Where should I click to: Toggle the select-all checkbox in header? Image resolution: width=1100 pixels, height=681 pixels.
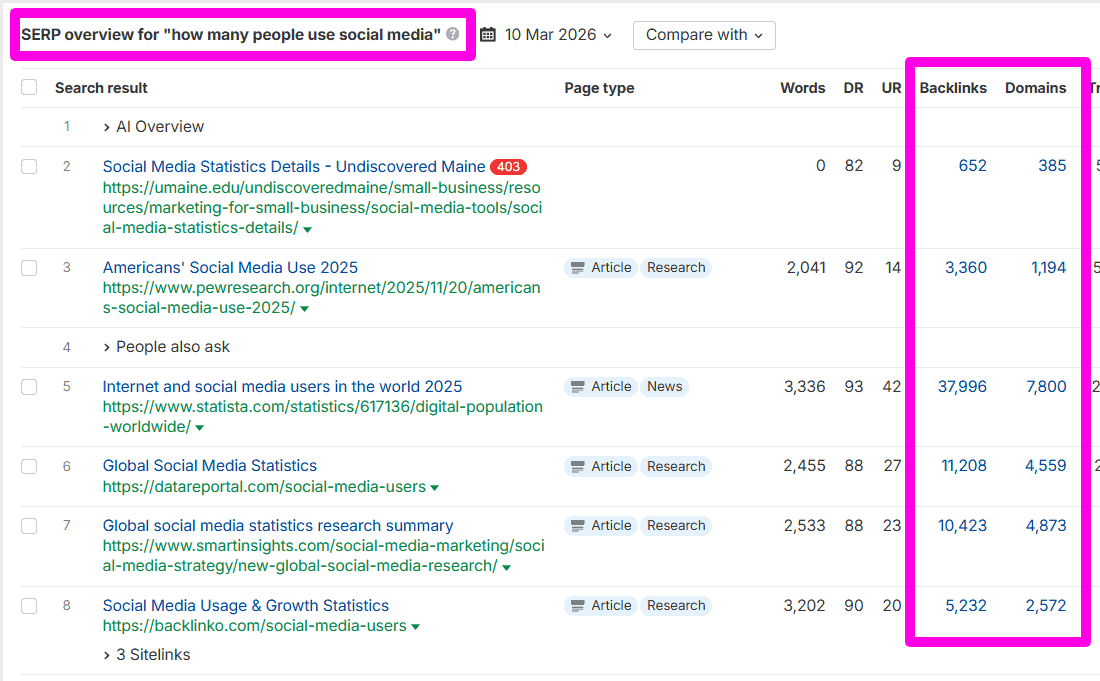click(x=29, y=87)
